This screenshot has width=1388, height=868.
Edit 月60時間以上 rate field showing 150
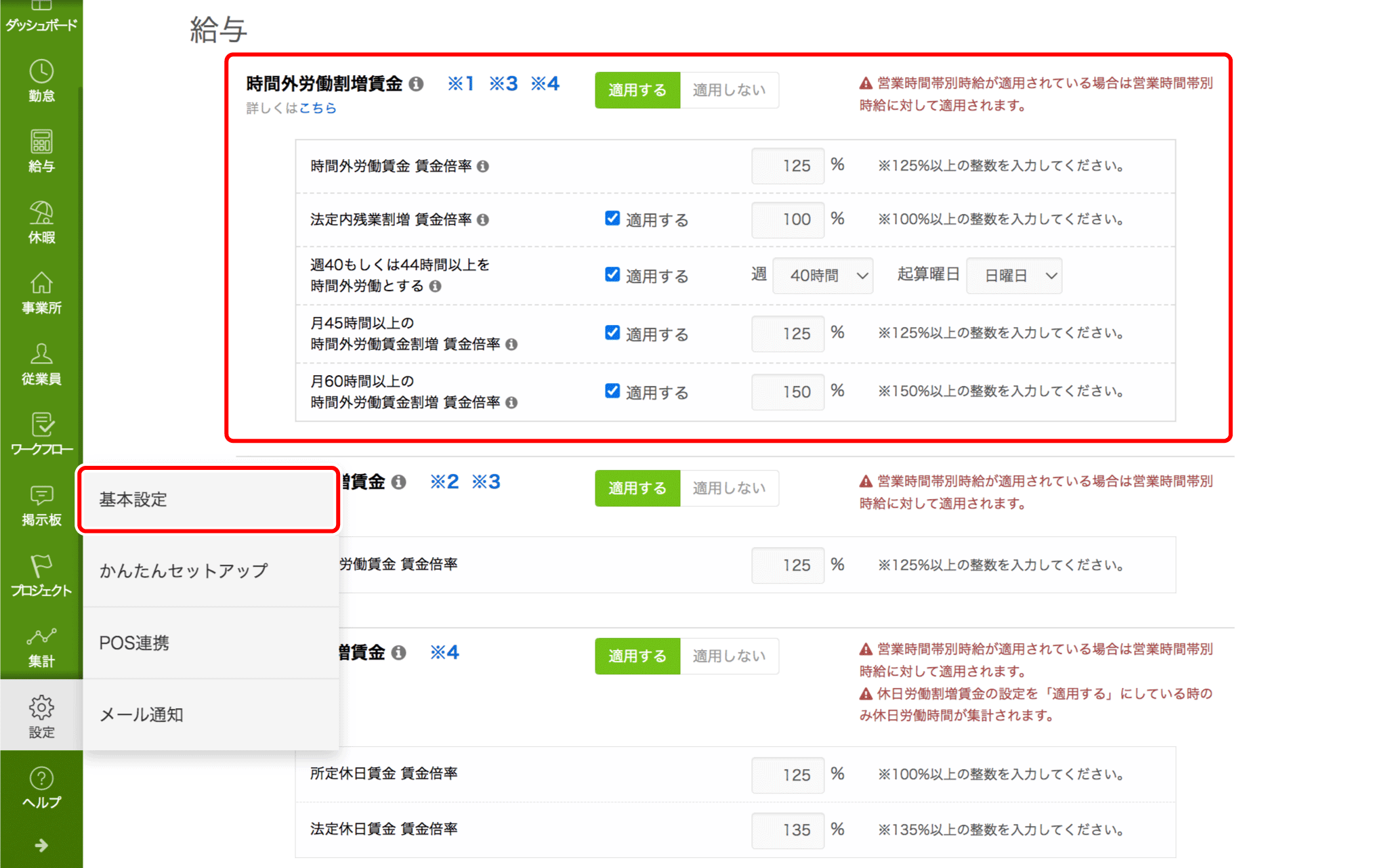tap(788, 392)
